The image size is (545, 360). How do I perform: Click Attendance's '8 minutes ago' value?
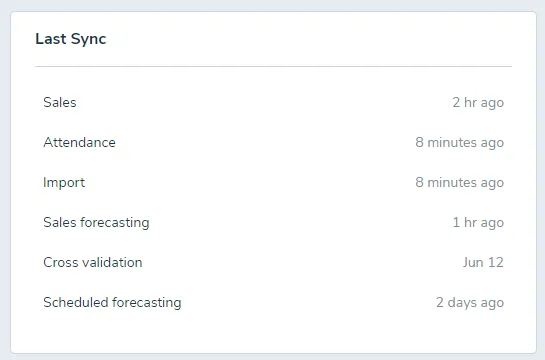click(459, 143)
